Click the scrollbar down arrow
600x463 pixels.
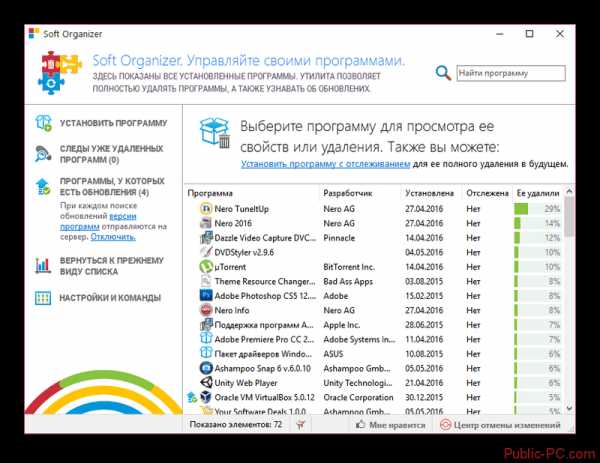569,408
